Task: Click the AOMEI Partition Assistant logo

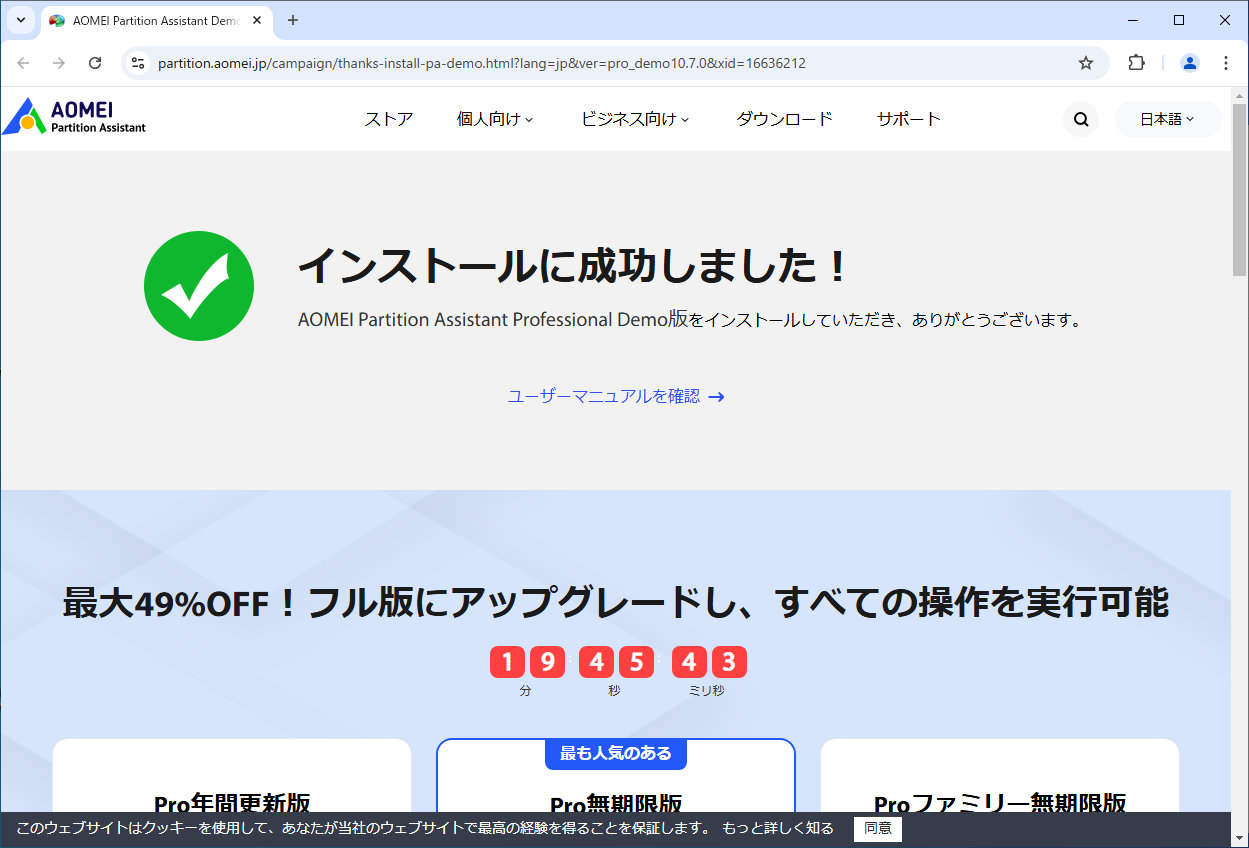Action: point(74,116)
